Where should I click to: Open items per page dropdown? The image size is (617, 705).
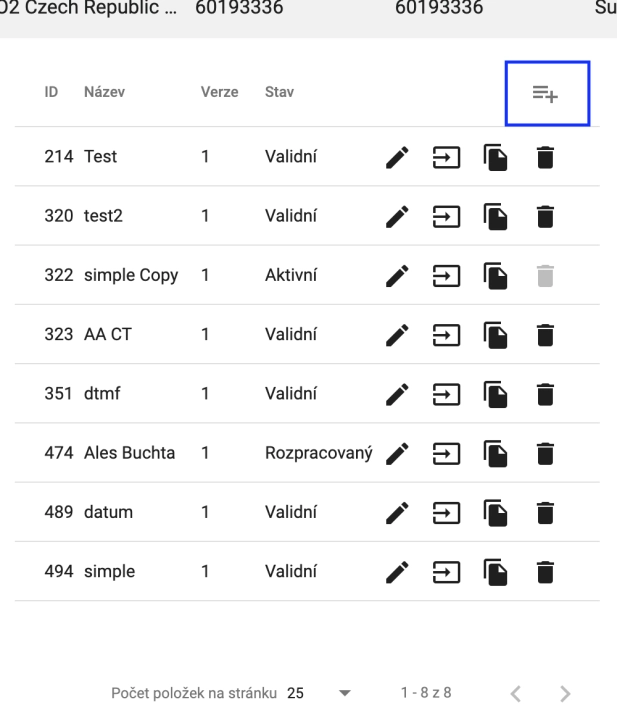pos(319,665)
